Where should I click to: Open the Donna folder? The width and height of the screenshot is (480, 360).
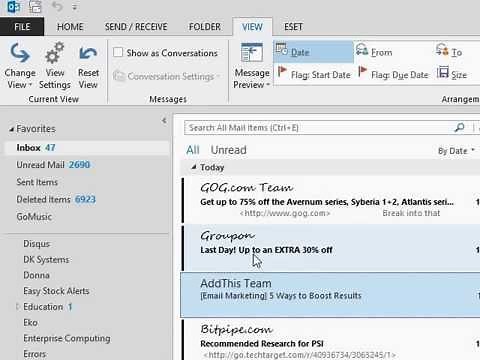coord(36,275)
